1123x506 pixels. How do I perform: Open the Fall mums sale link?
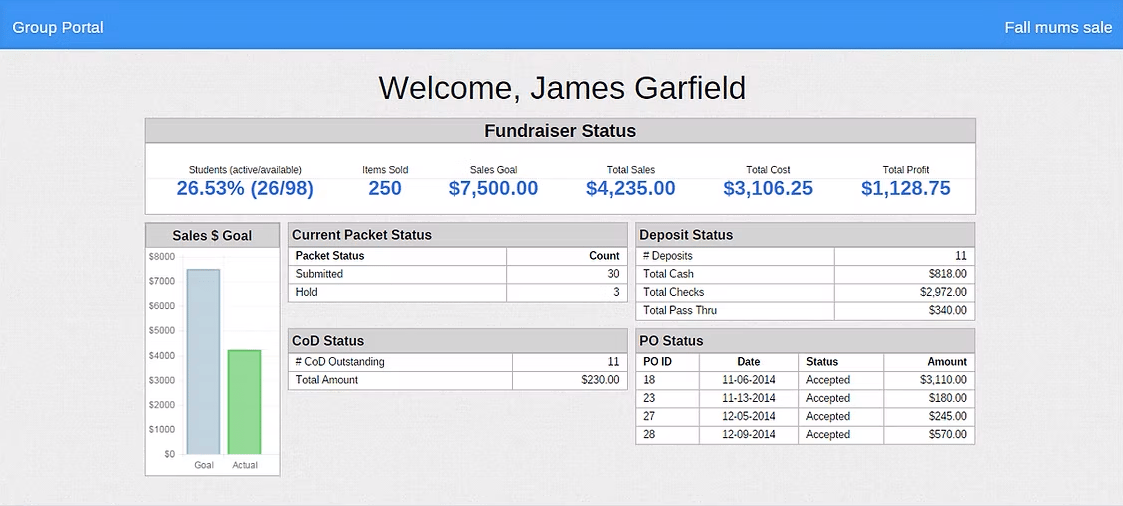click(1058, 27)
